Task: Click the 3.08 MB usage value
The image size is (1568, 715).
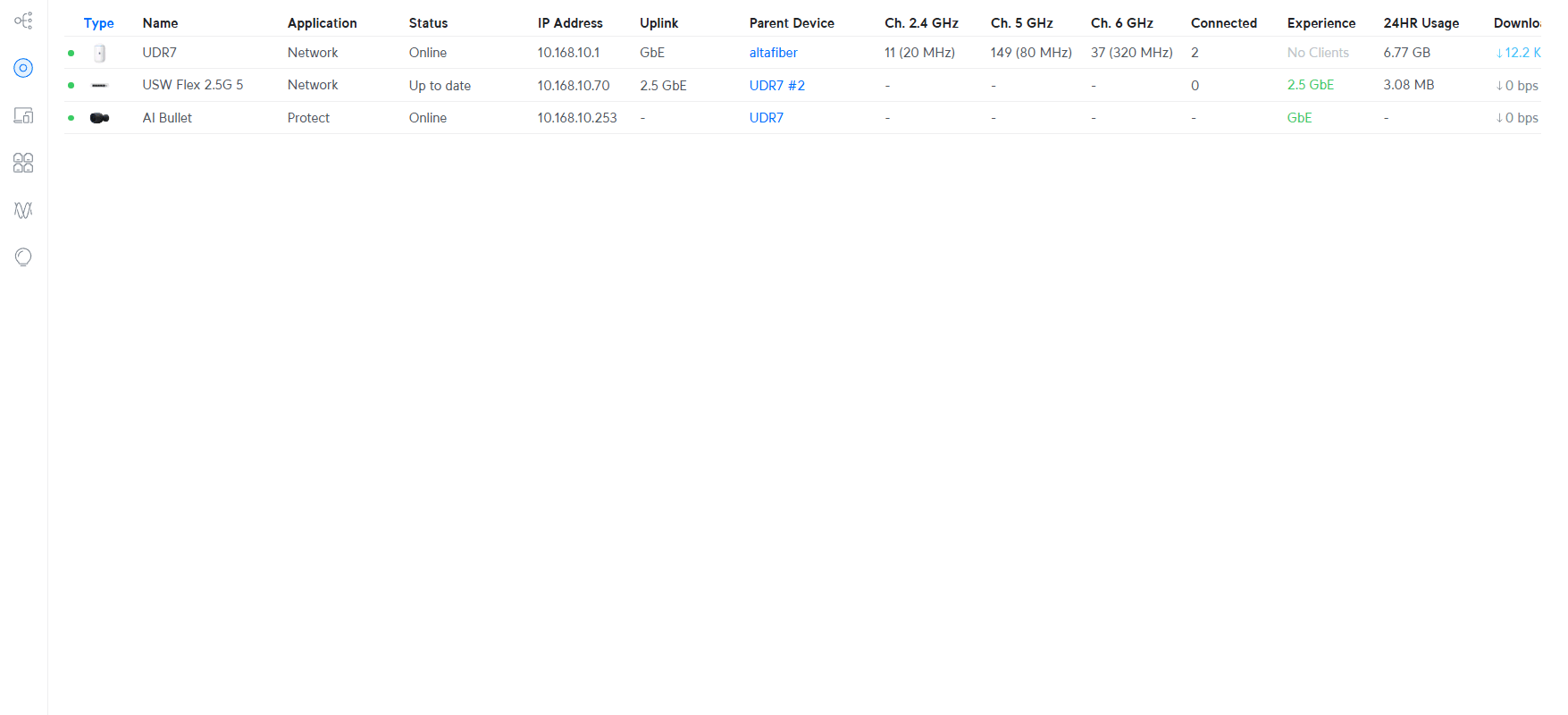Action: (x=1409, y=85)
